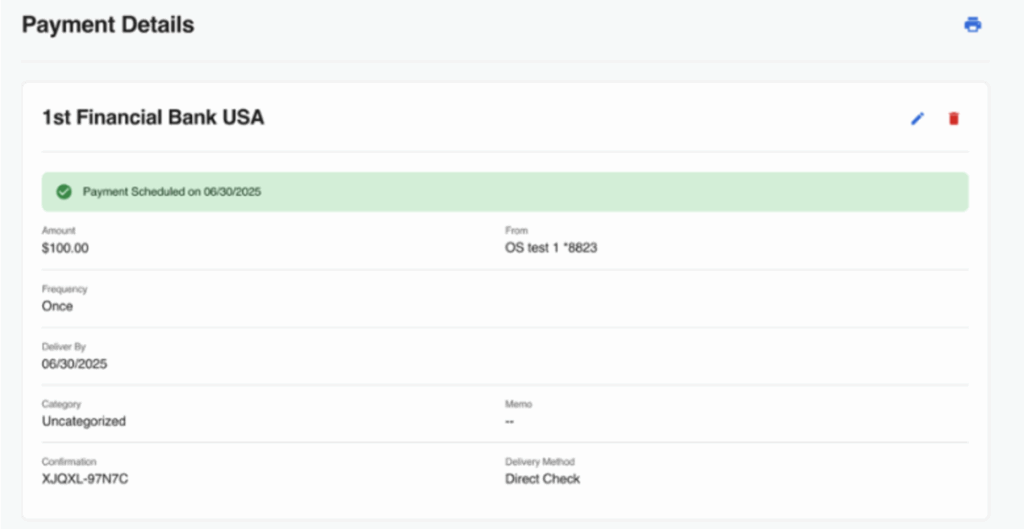Click the "Memo" field label
1024x529 pixels.
click(x=518, y=404)
